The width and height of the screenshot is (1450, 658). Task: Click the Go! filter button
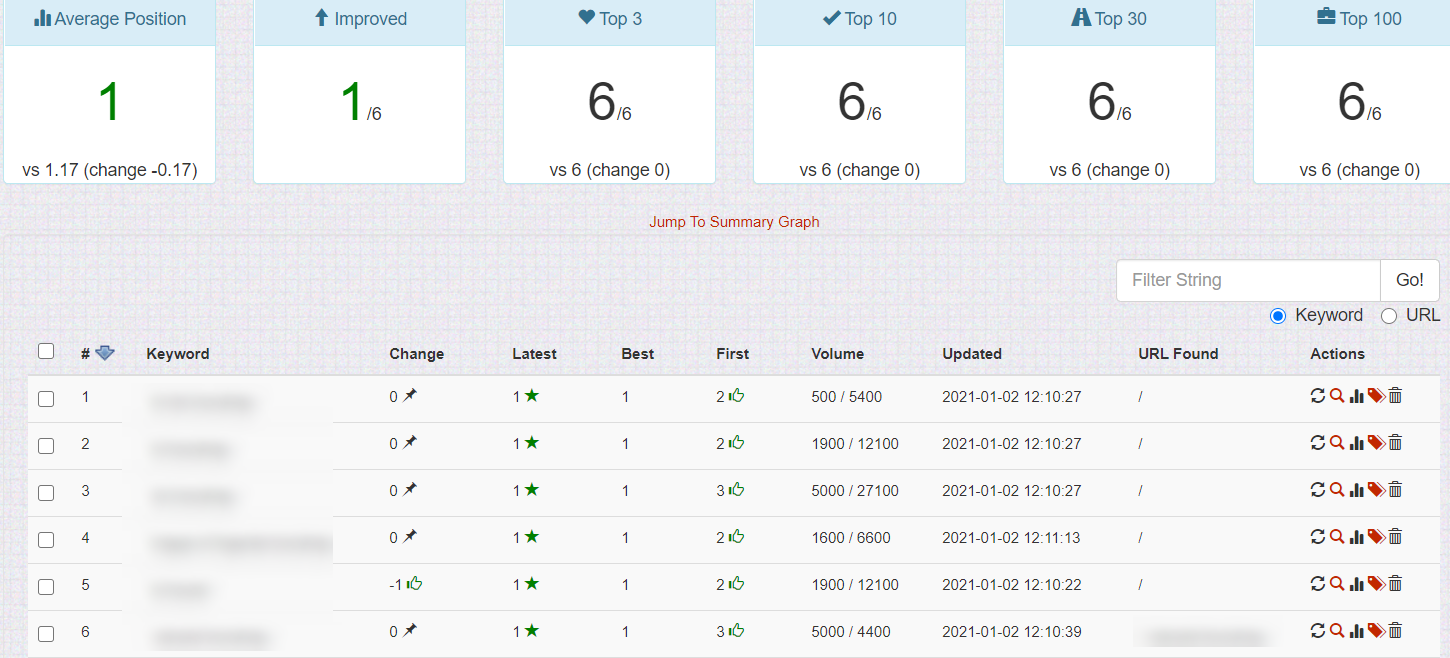(1410, 280)
